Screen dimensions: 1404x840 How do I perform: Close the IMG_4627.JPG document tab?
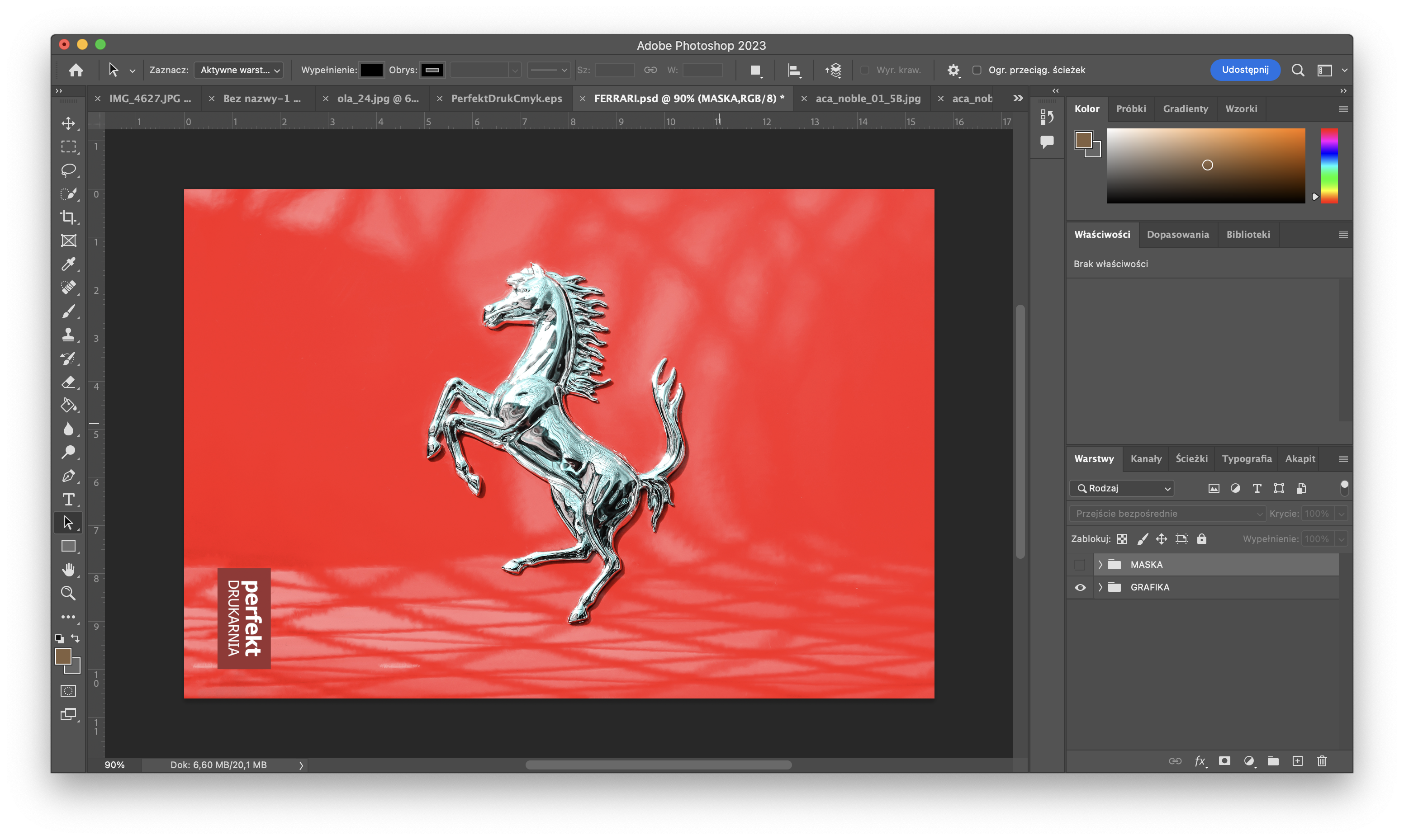pyautogui.click(x=97, y=99)
